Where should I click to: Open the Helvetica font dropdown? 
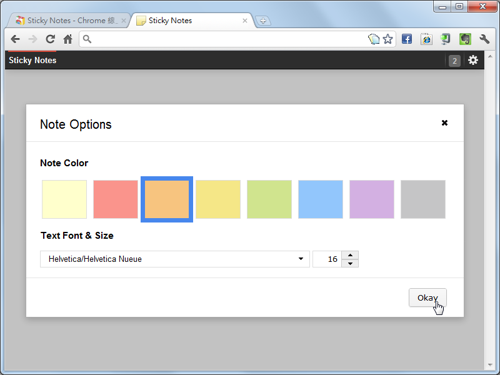pyautogui.click(x=175, y=259)
